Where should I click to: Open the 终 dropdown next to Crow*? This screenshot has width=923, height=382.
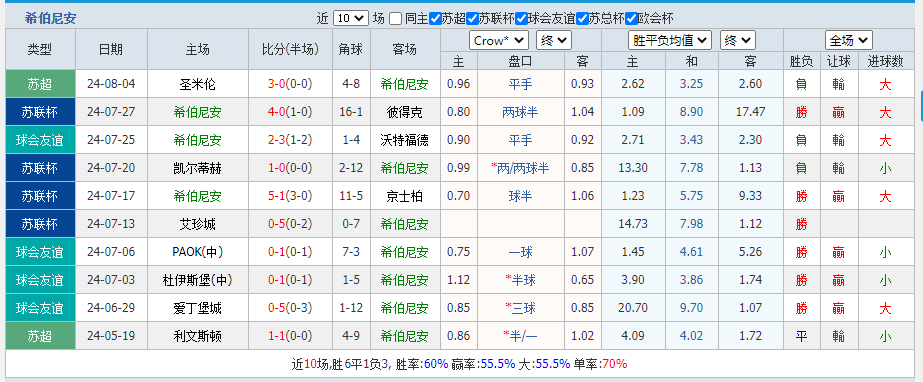point(554,41)
